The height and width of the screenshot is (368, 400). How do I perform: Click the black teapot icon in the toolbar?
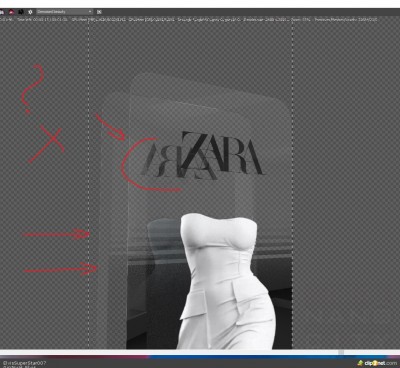(21, 12)
